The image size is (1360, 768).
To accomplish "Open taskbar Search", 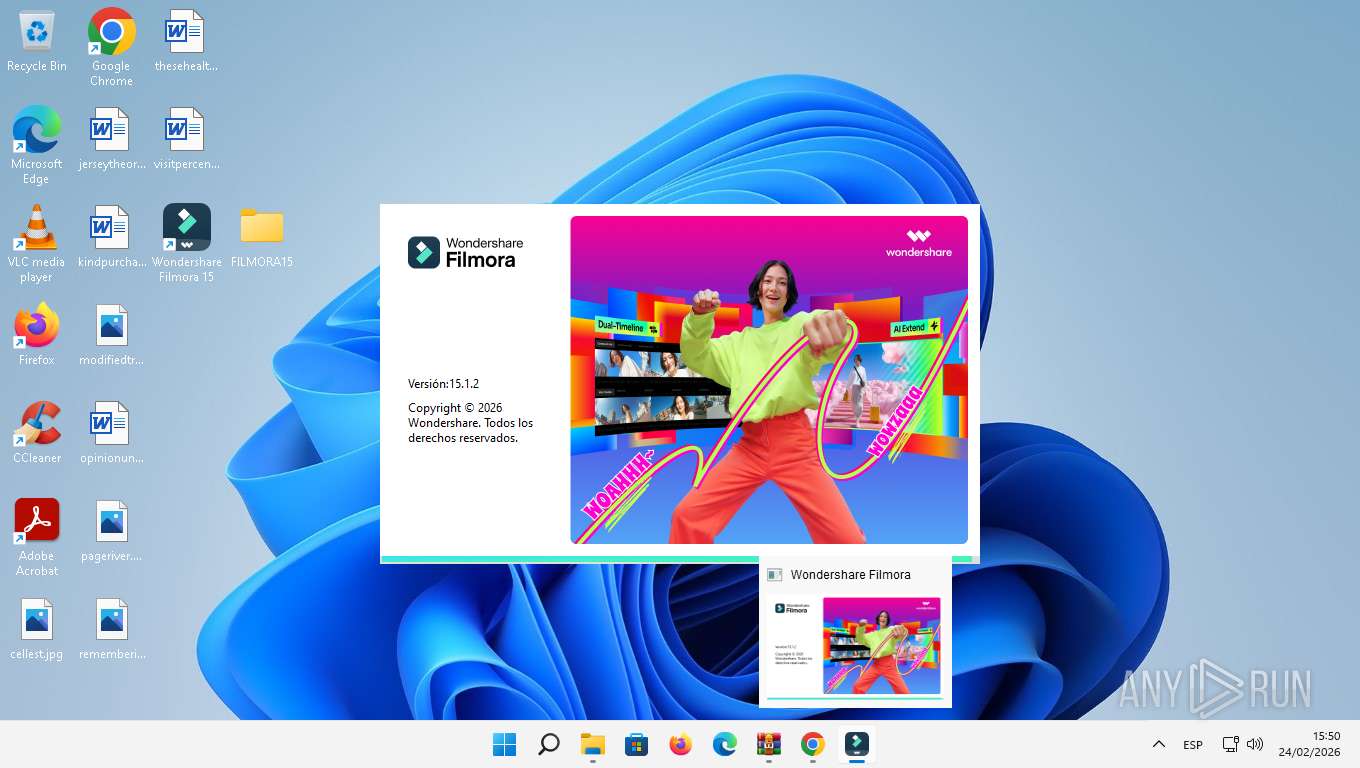I will 549,744.
